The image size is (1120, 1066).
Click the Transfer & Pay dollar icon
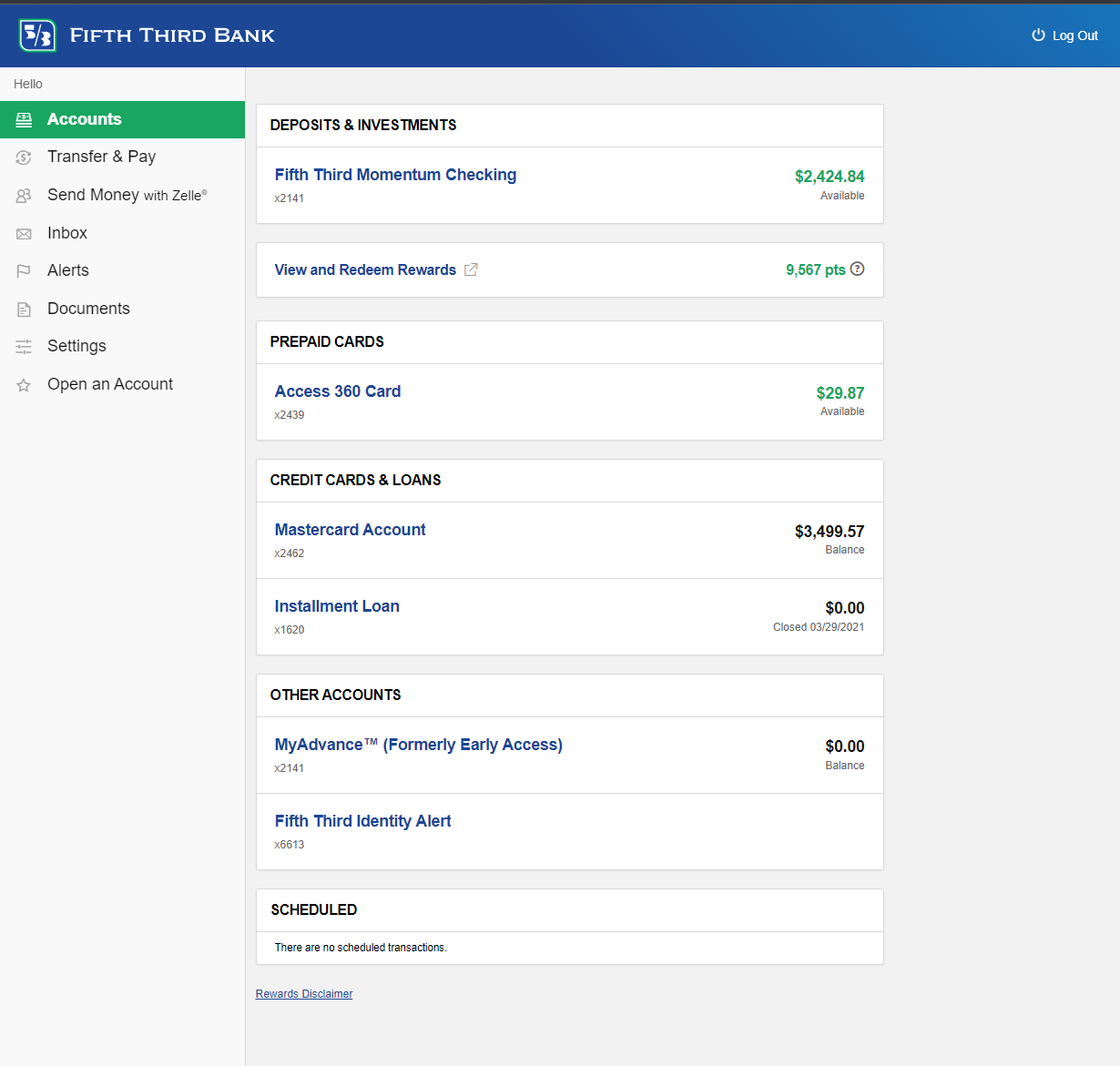point(24,157)
